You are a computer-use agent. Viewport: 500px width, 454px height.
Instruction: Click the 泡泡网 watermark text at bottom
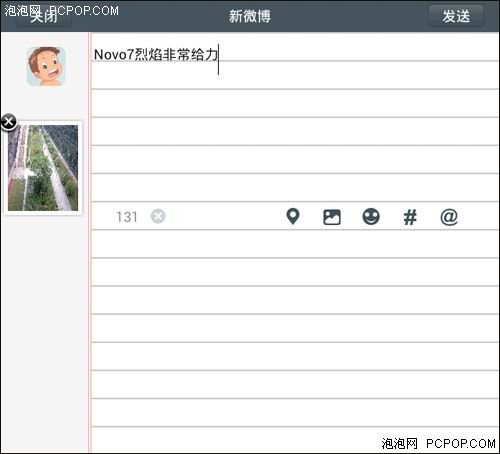[399, 444]
